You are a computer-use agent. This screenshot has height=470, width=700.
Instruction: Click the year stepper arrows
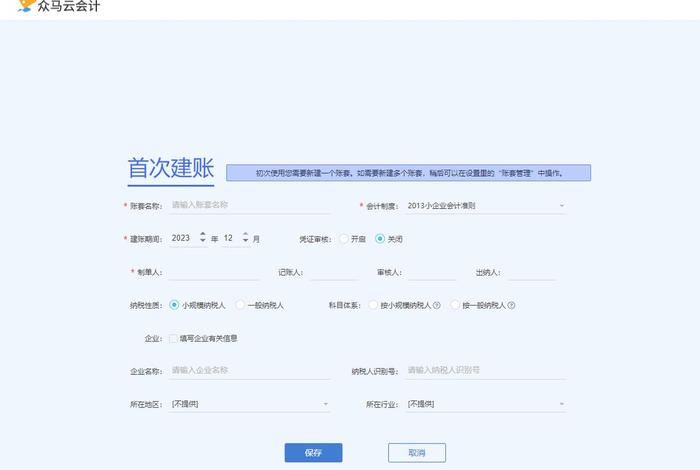click(203, 237)
